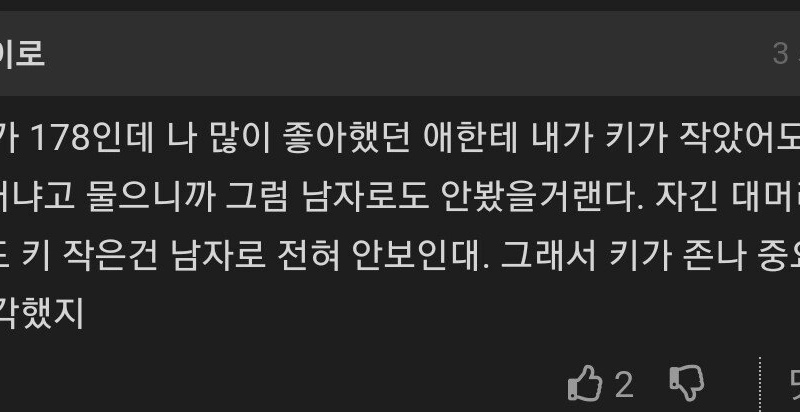The width and height of the screenshot is (800, 412).
Task: Open the commenter nickname ending in 이로
Action: pos(22,54)
